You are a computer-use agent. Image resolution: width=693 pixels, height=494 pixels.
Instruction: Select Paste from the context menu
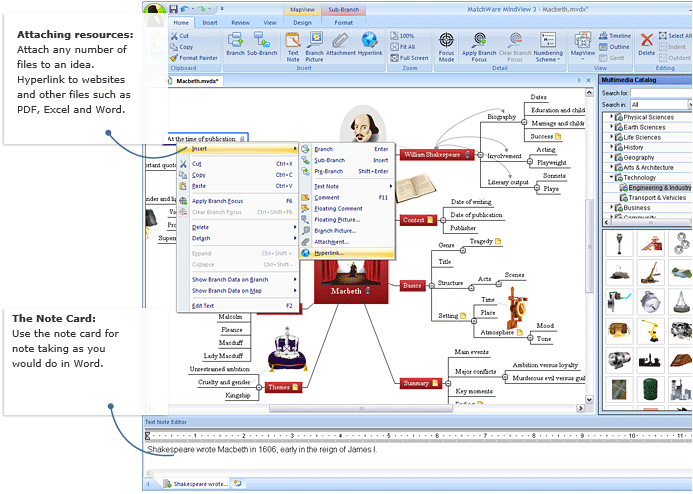[237, 186]
